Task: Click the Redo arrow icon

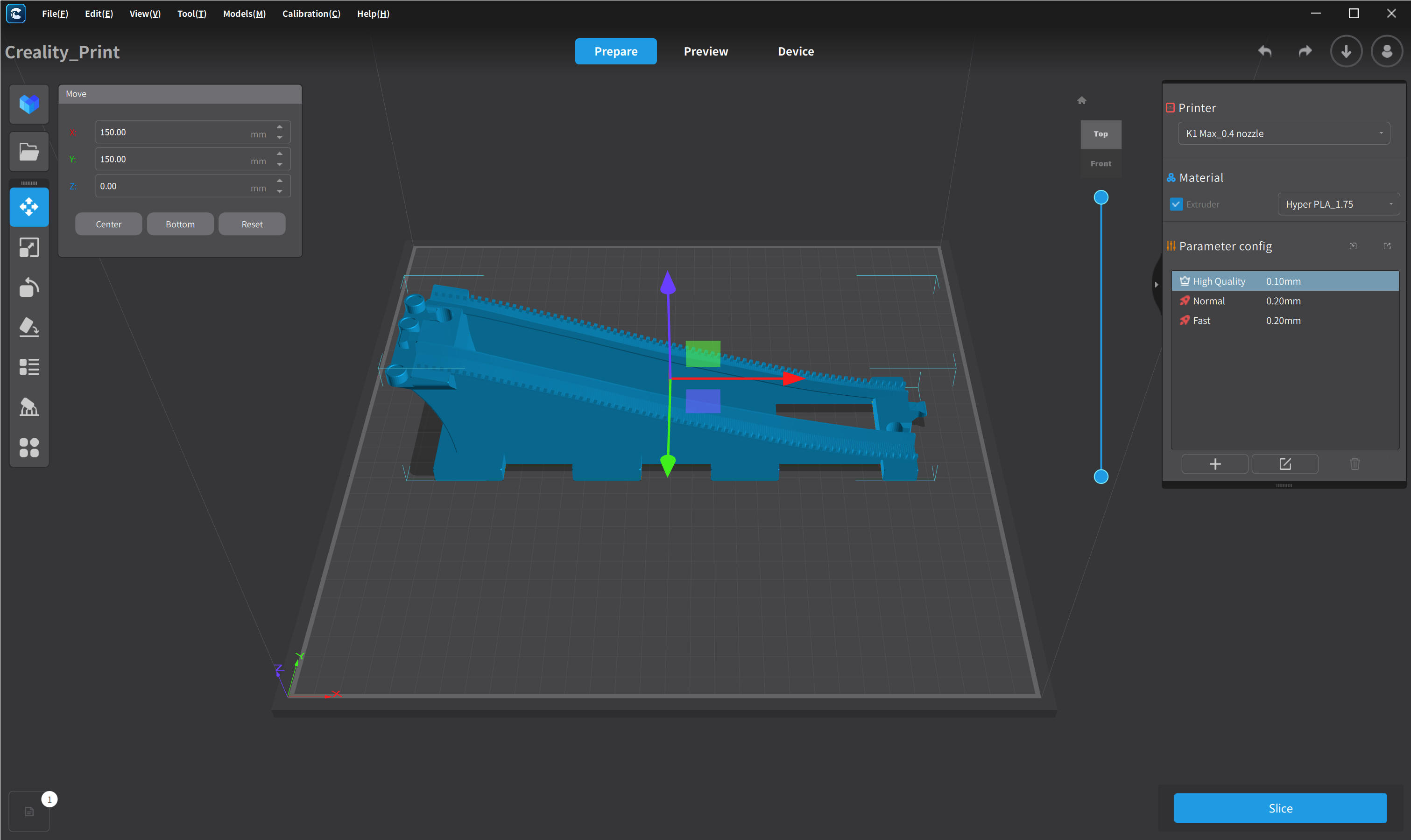Action: [1305, 51]
